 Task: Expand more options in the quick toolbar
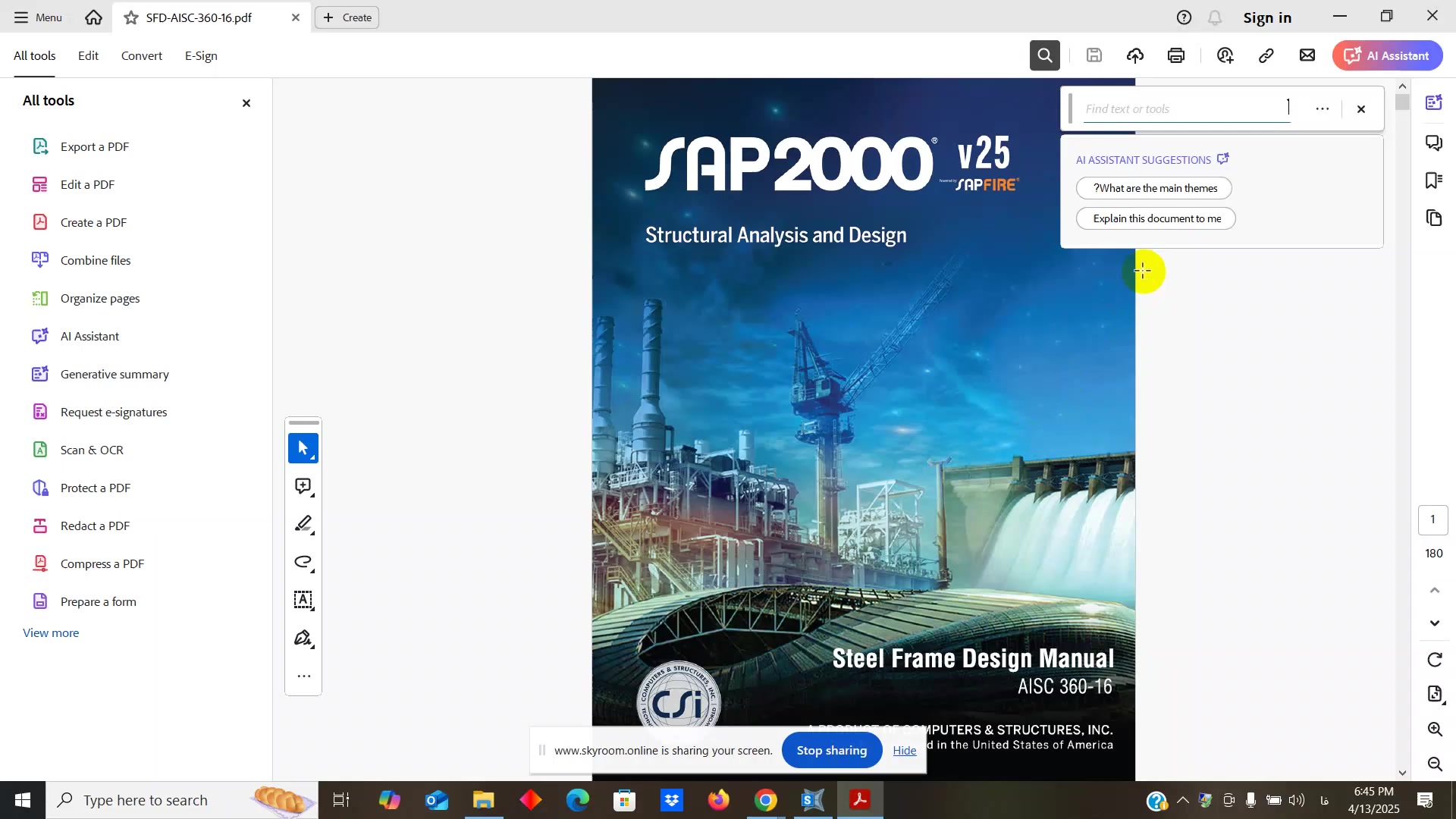tap(303, 676)
